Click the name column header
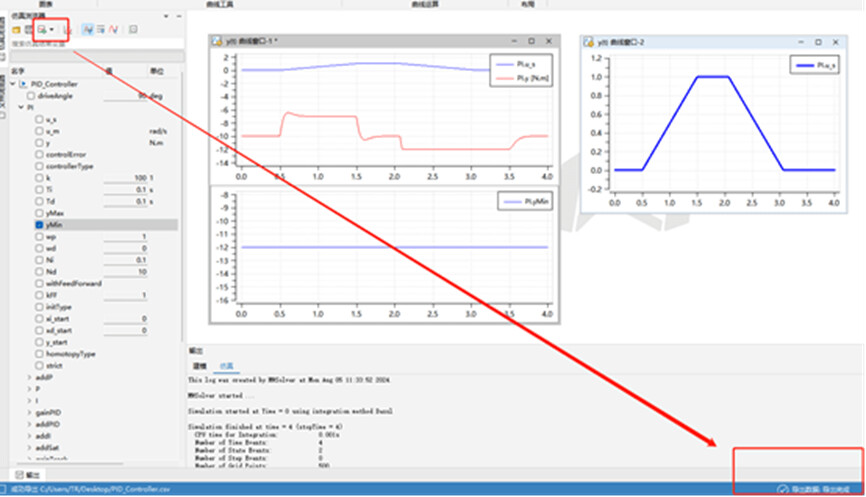 18,71
